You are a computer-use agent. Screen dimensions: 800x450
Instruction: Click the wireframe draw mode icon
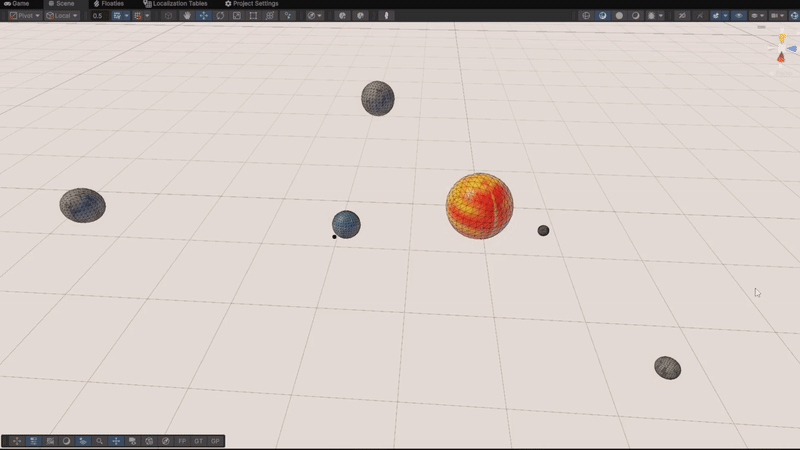[586, 16]
